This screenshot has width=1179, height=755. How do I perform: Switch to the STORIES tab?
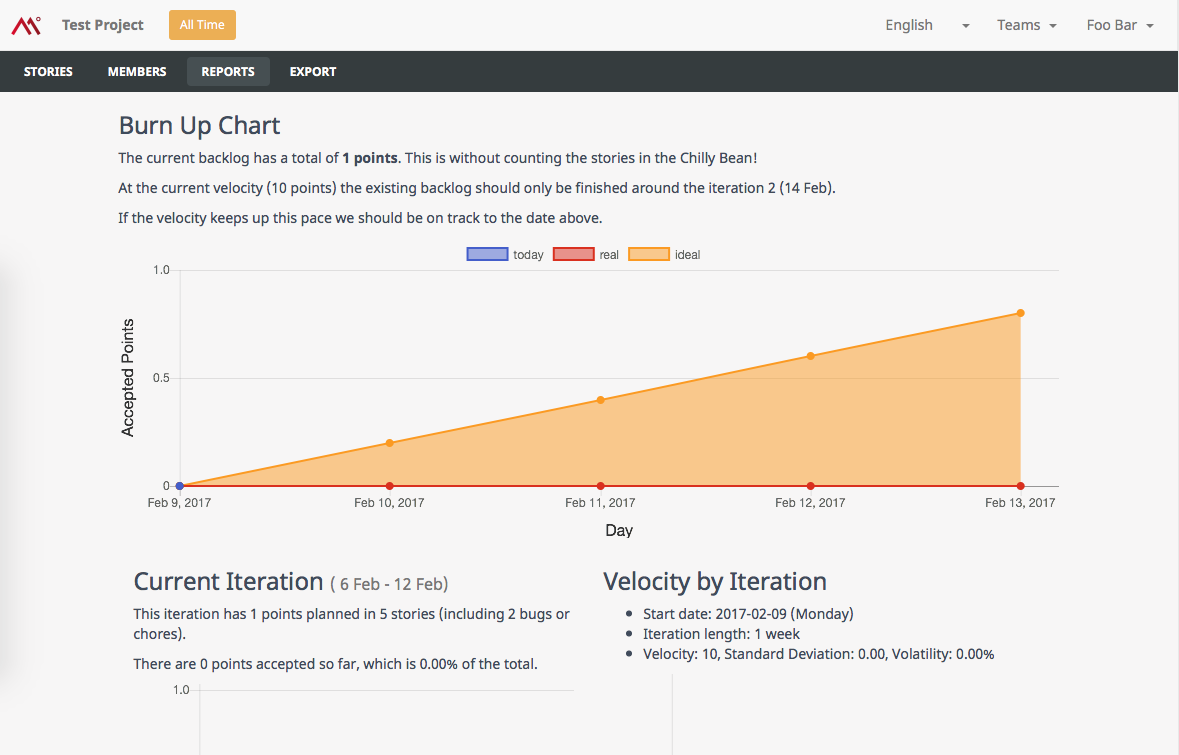point(47,71)
